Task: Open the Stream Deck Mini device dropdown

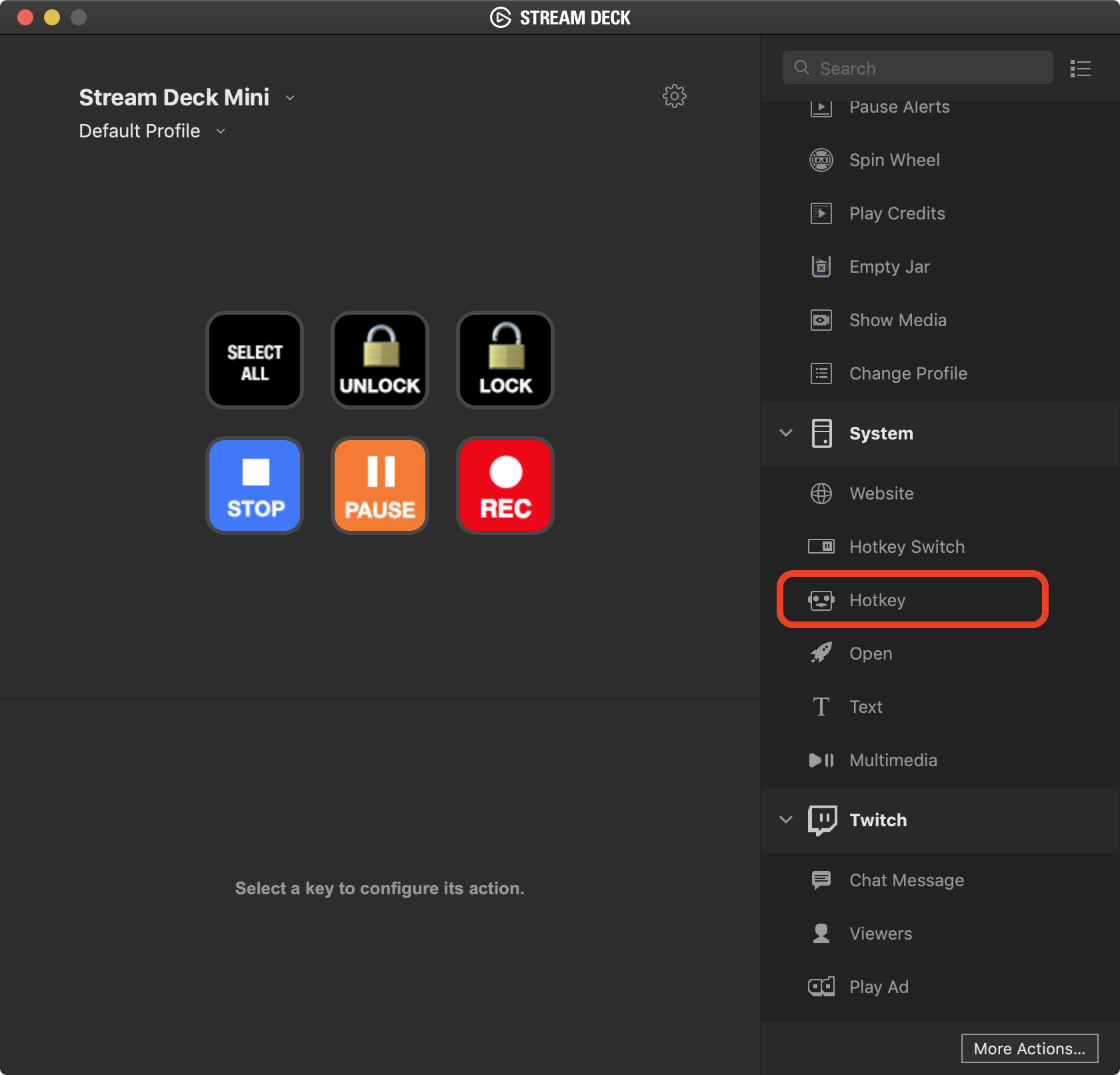Action: tap(290, 98)
